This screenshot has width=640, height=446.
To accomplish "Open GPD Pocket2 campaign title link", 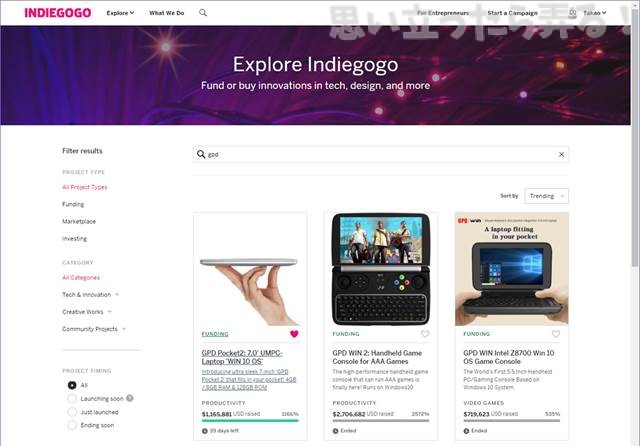I will (242, 357).
